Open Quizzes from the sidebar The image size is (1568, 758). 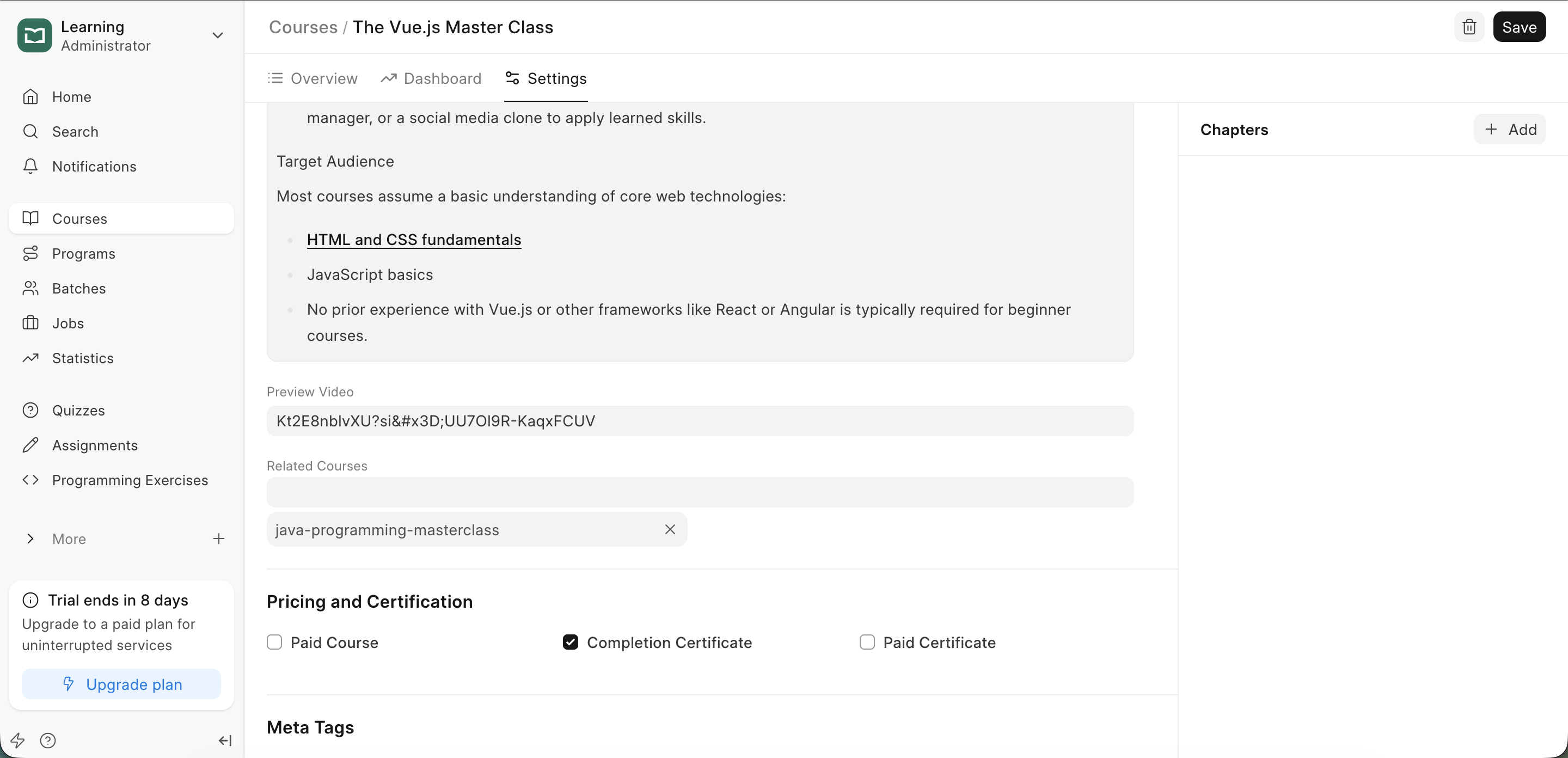pos(78,411)
